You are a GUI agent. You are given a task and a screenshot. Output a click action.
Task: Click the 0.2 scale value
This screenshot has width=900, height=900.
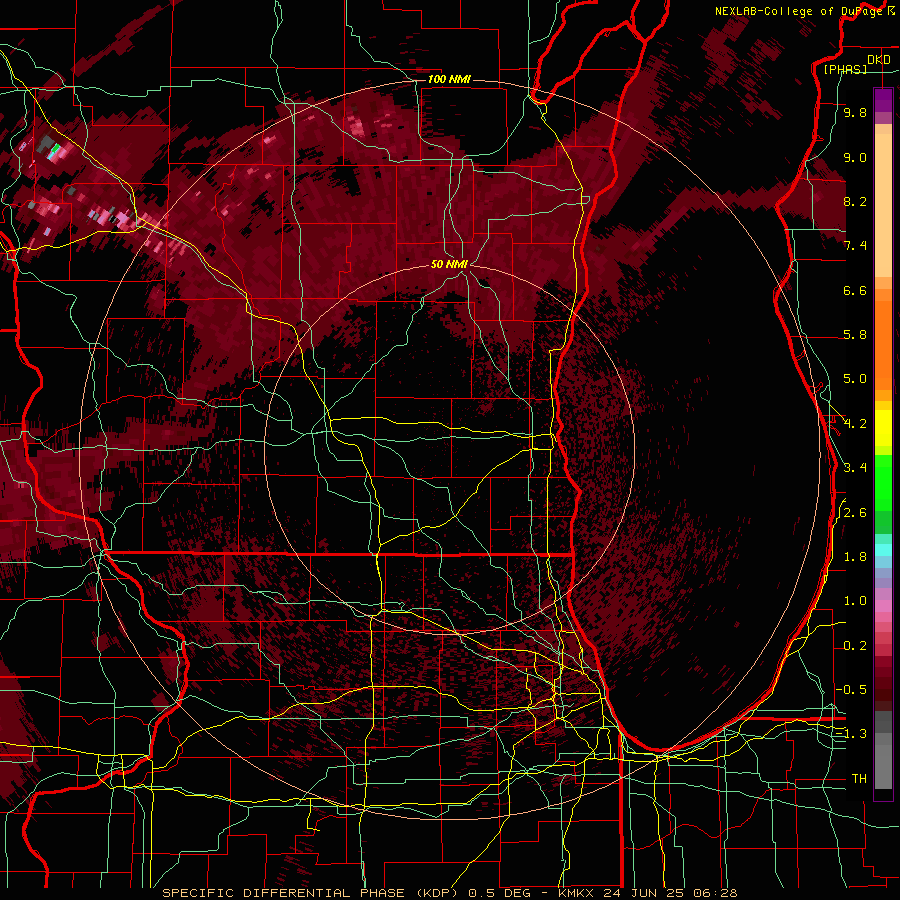point(855,646)
